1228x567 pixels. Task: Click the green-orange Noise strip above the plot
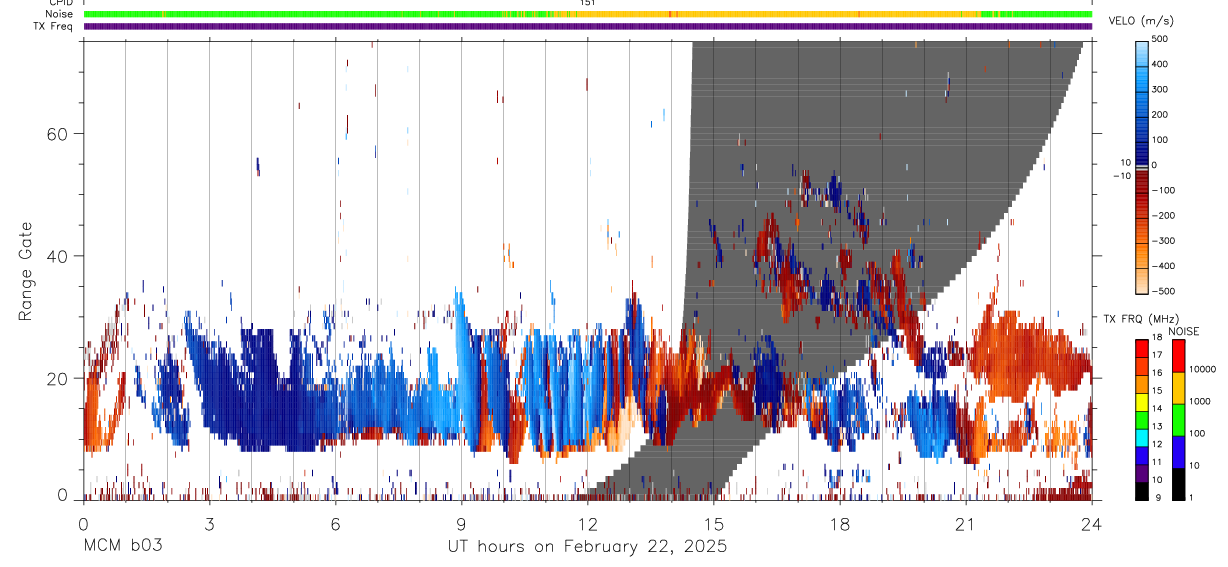point(588,14)
